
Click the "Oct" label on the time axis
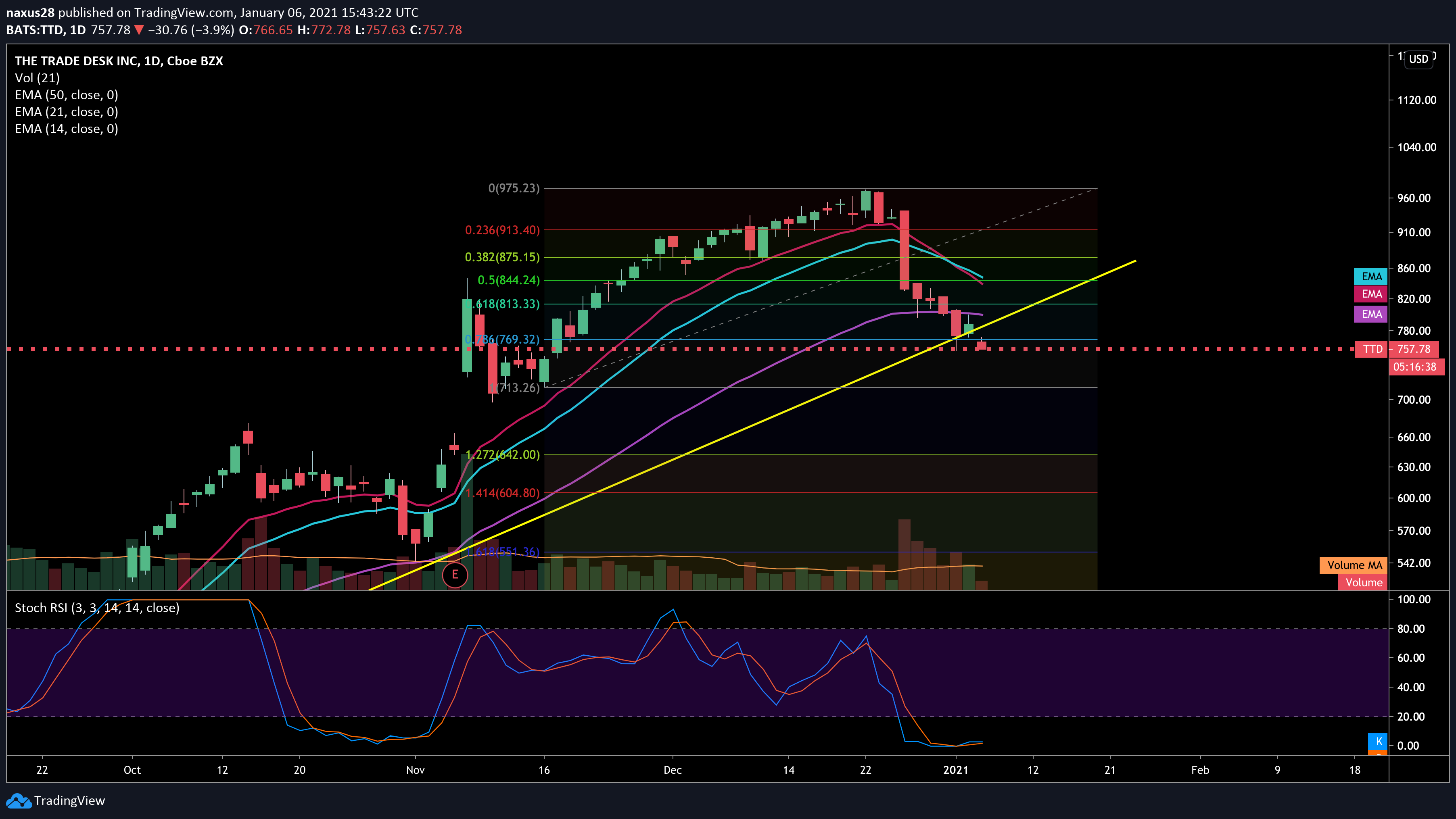(x=132, y=770)
